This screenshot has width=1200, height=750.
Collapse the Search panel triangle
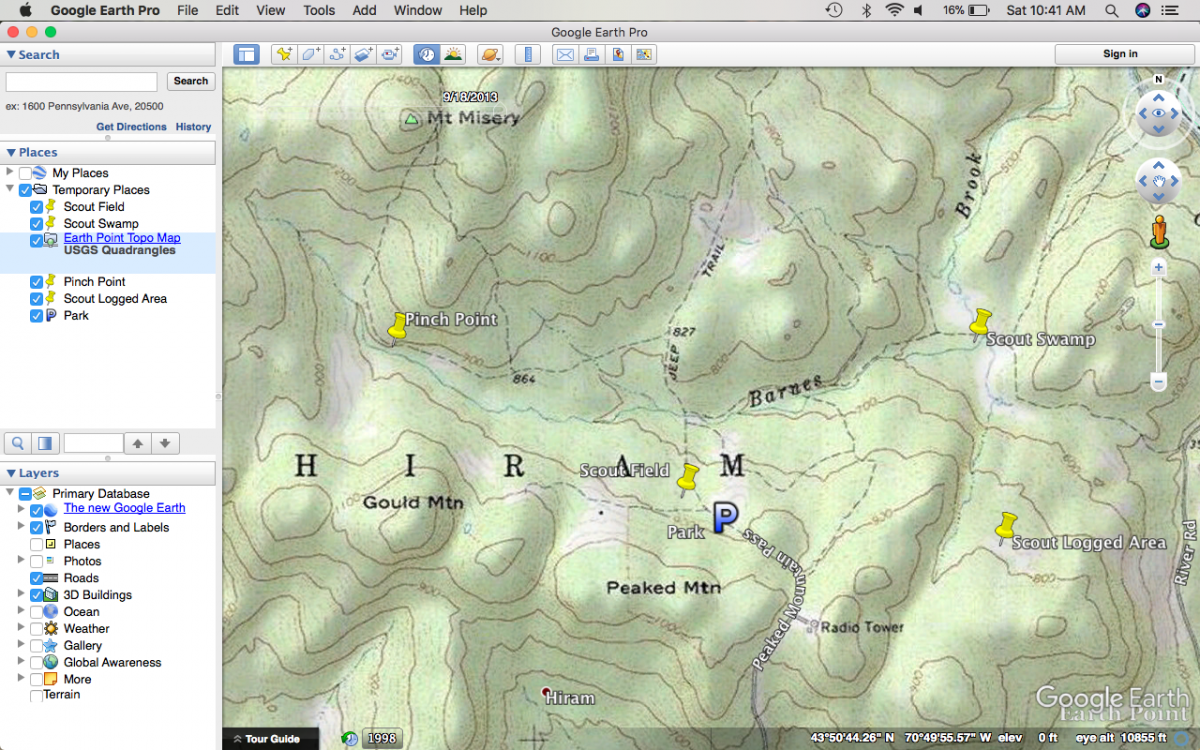pos(11,55)
